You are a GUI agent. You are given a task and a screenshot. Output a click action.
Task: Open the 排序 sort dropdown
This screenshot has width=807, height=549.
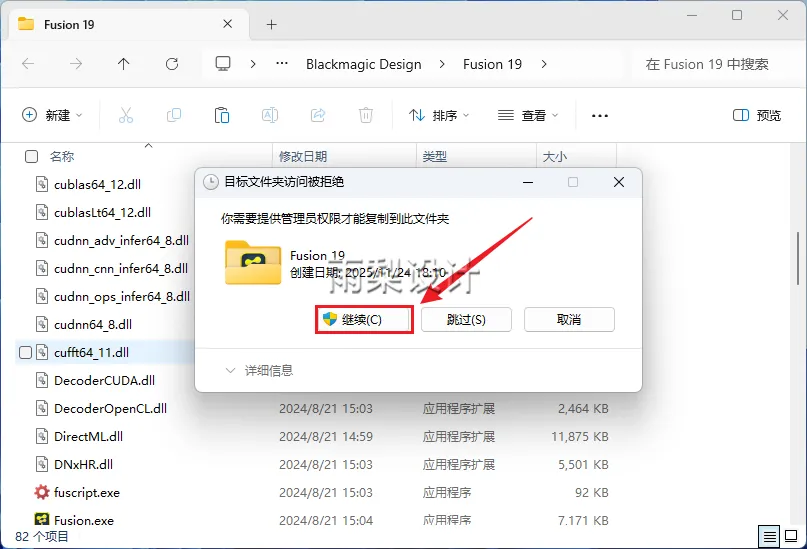click(439, 115)
